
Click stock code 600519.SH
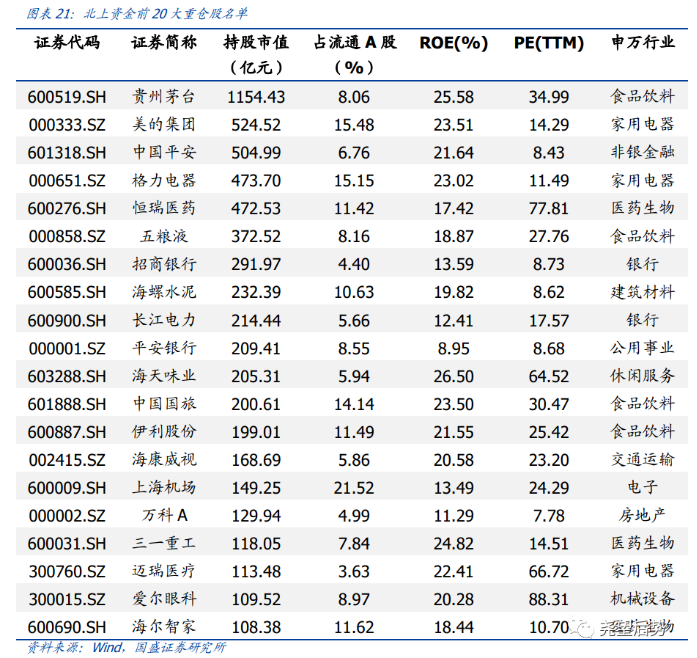66,97
